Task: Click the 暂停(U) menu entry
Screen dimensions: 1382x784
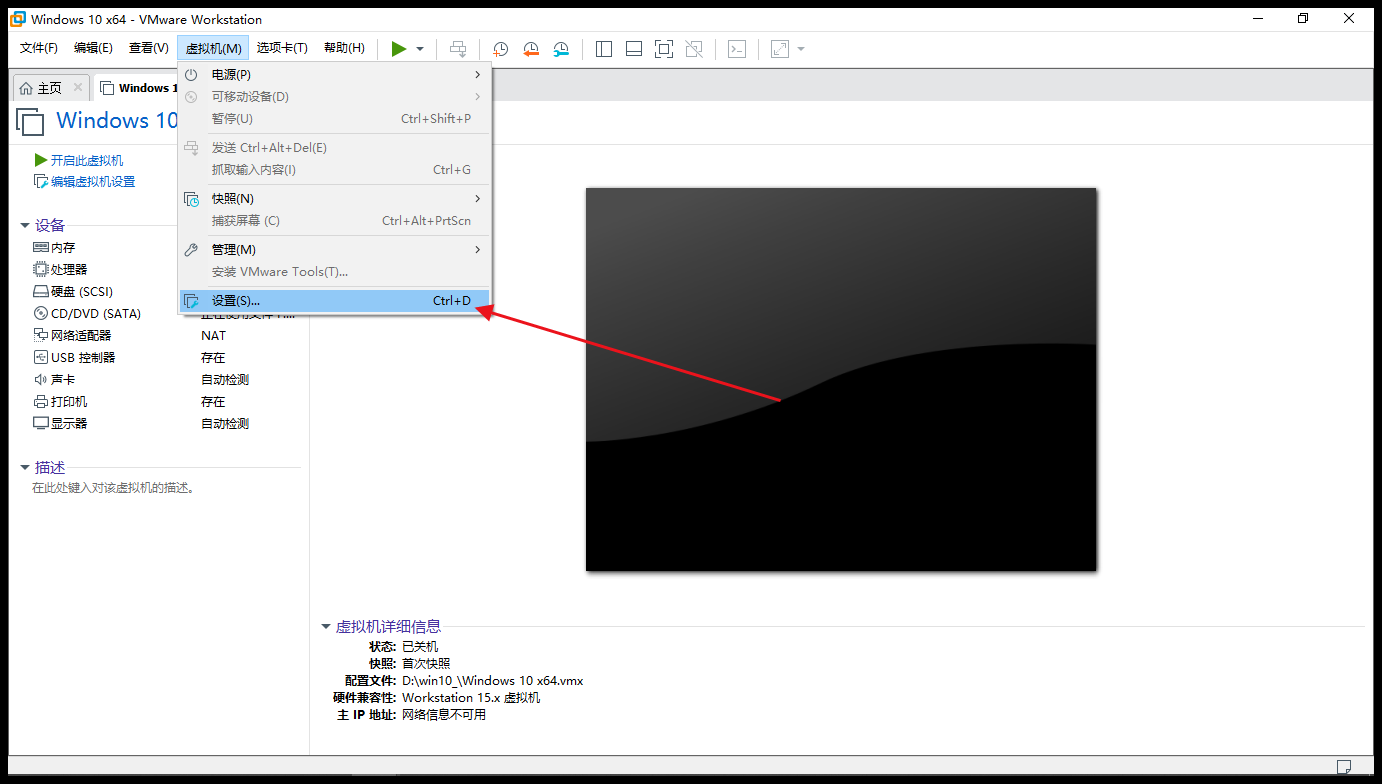Action: 335,119
